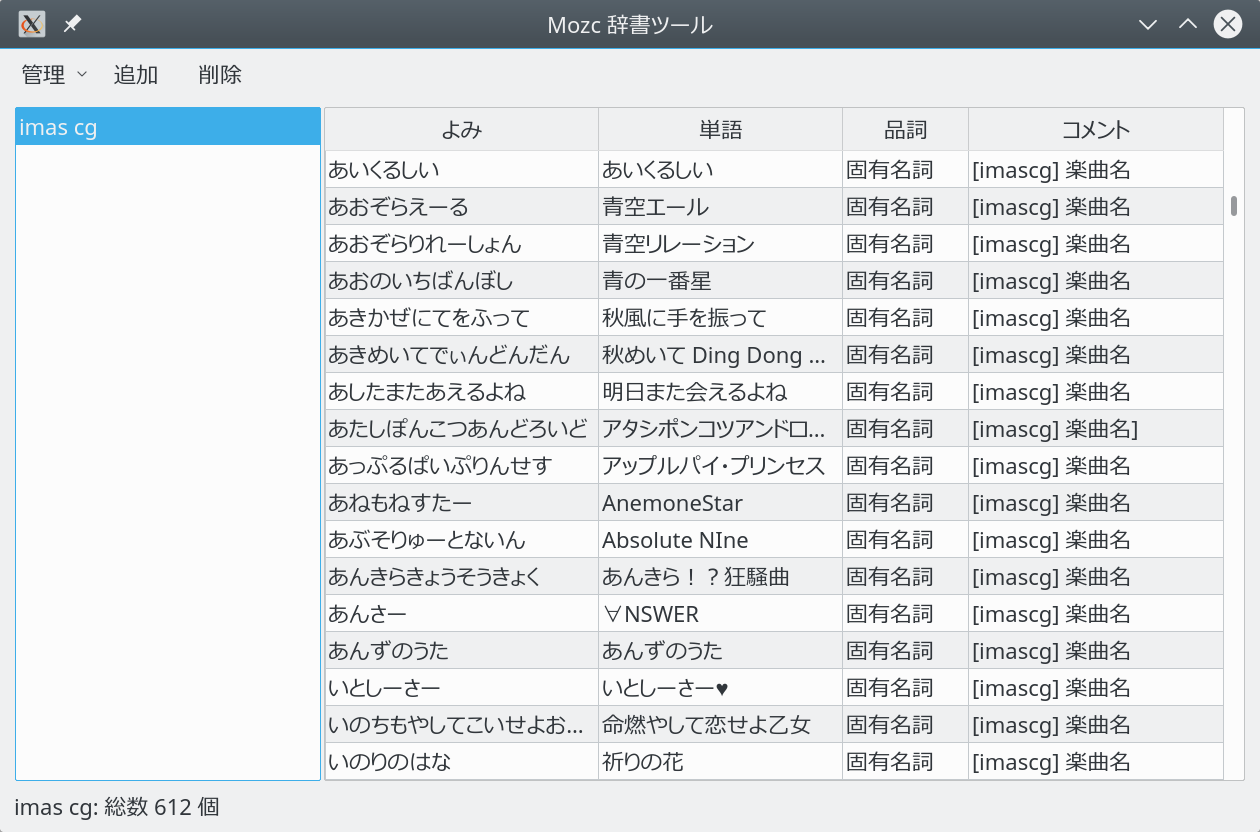The image size is (1260, 832).
Task: Sort by the 品詞 column header
Action: pyautogui.click(x=905, y=130)
